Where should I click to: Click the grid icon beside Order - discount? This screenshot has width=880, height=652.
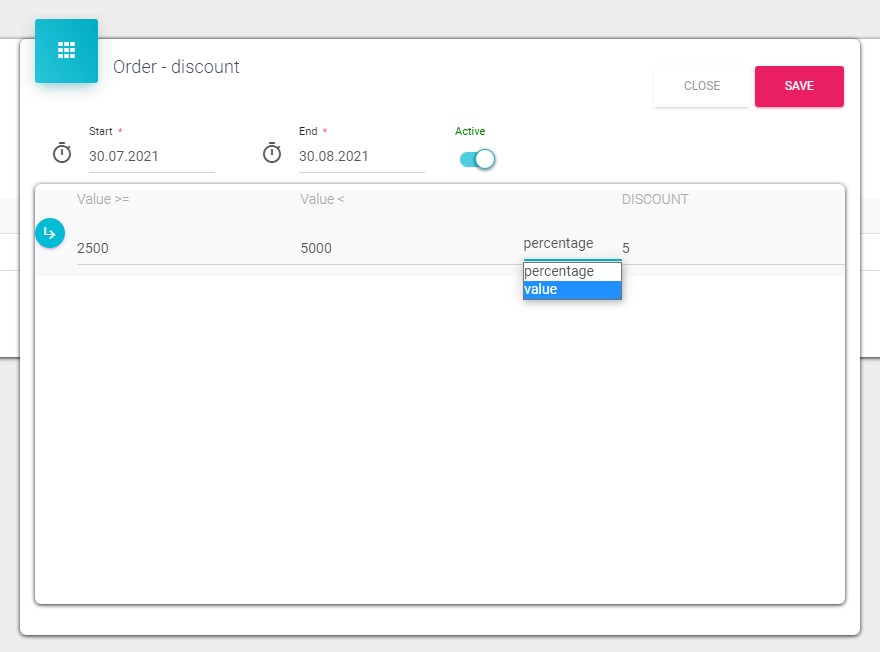coord(66,51)
